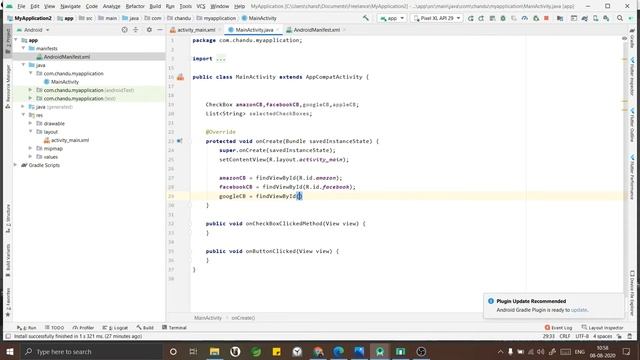Select AndroidManifest.xml in project tree
The image size is (640, 360).
tap(67, 57)
